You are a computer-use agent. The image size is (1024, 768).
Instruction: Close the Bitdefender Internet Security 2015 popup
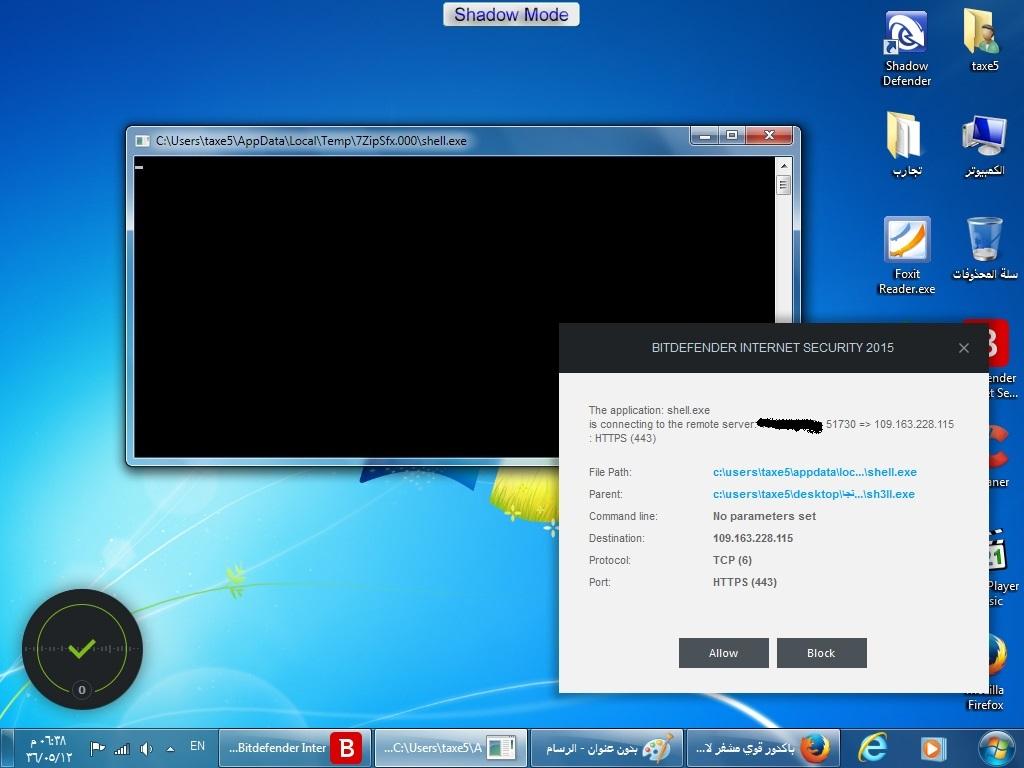(x=963, y=348)
